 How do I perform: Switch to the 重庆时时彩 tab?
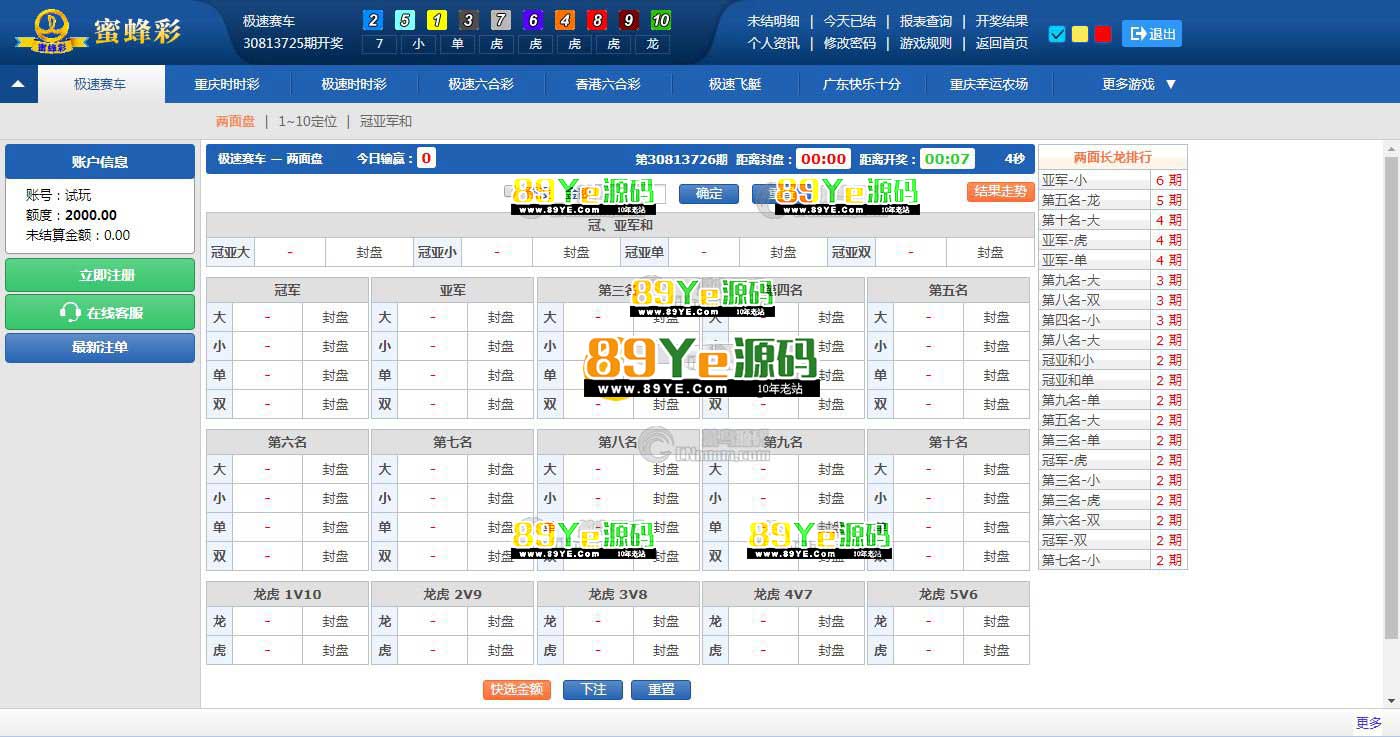pos(227,84)
